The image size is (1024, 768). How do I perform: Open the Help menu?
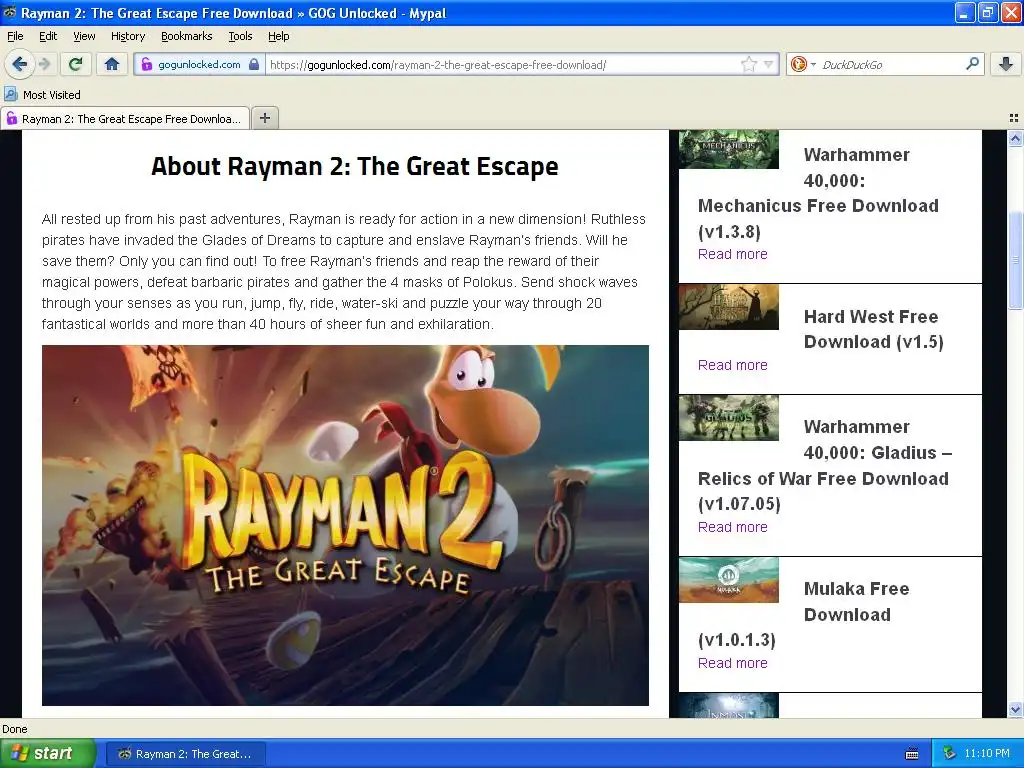coord(279,36)
